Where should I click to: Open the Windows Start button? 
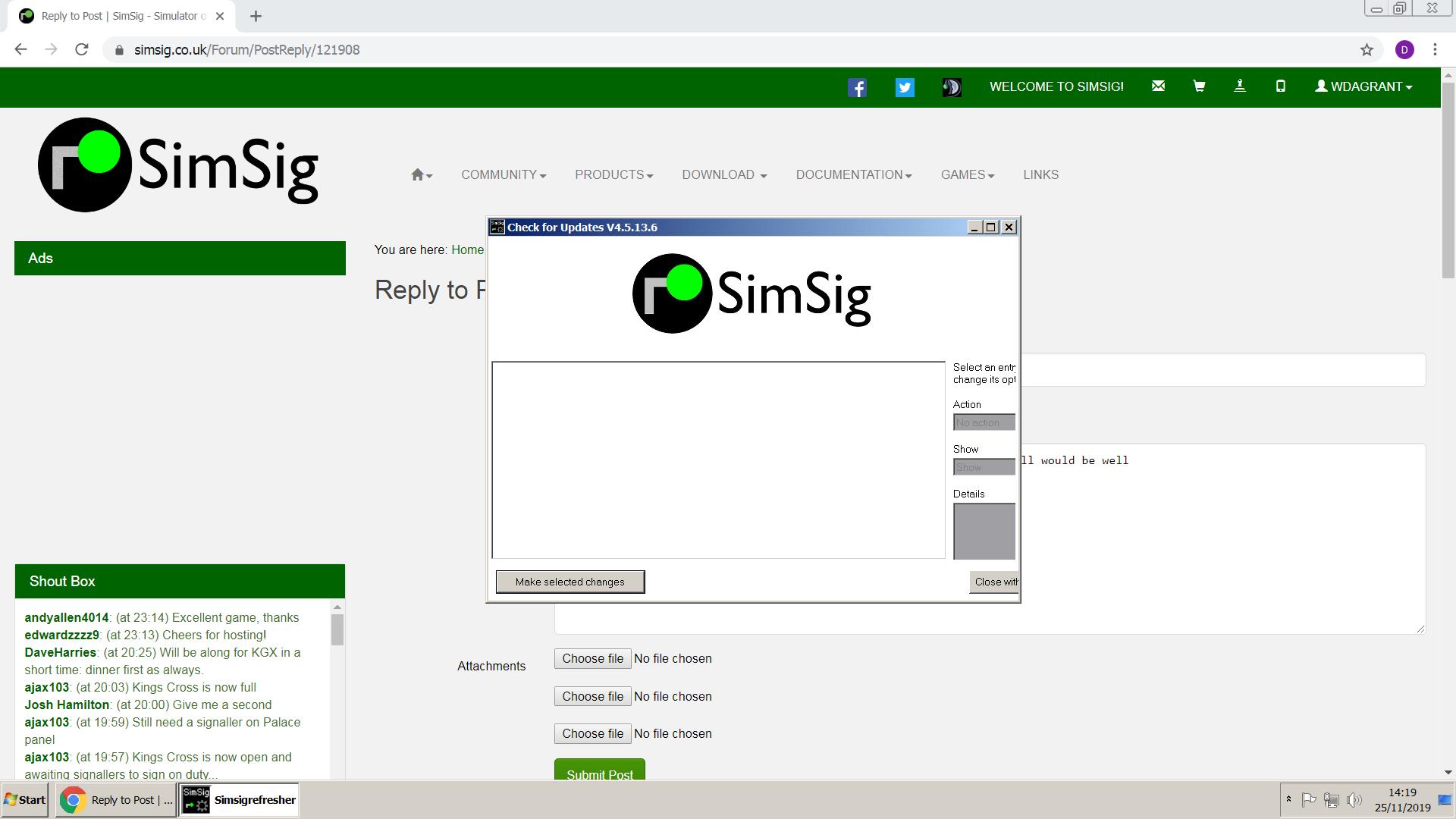click(25, 800)
